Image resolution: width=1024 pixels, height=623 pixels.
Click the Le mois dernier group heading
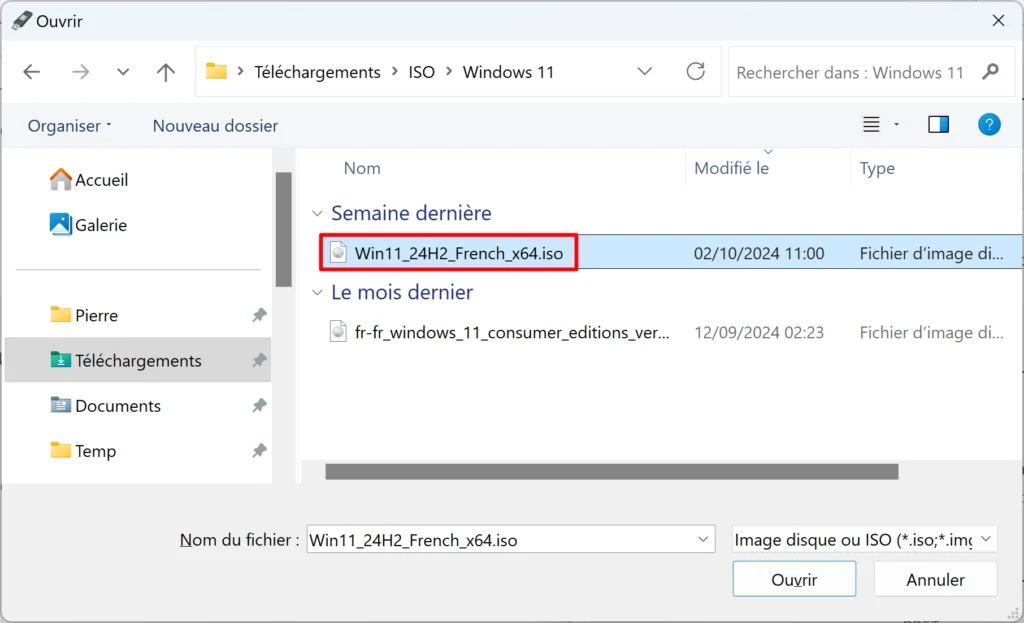click(x=402, y=292)
